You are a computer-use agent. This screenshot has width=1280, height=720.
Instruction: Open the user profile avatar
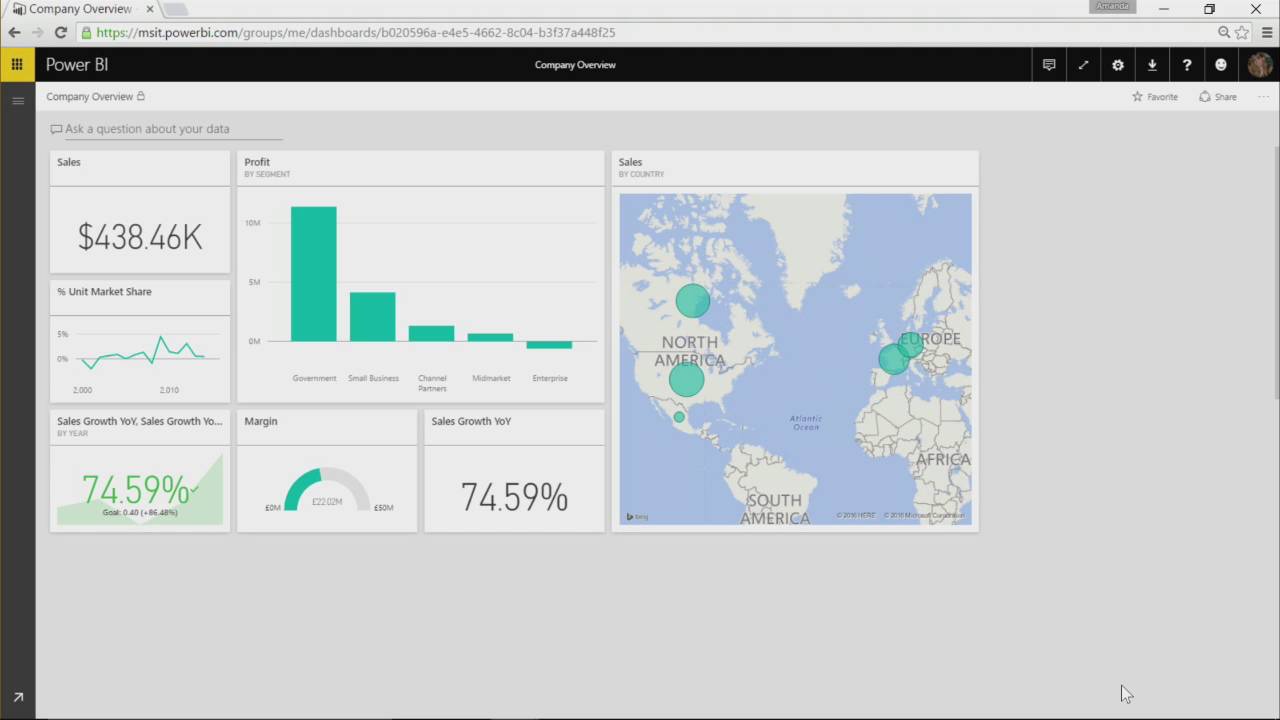tap(1259, 65)
